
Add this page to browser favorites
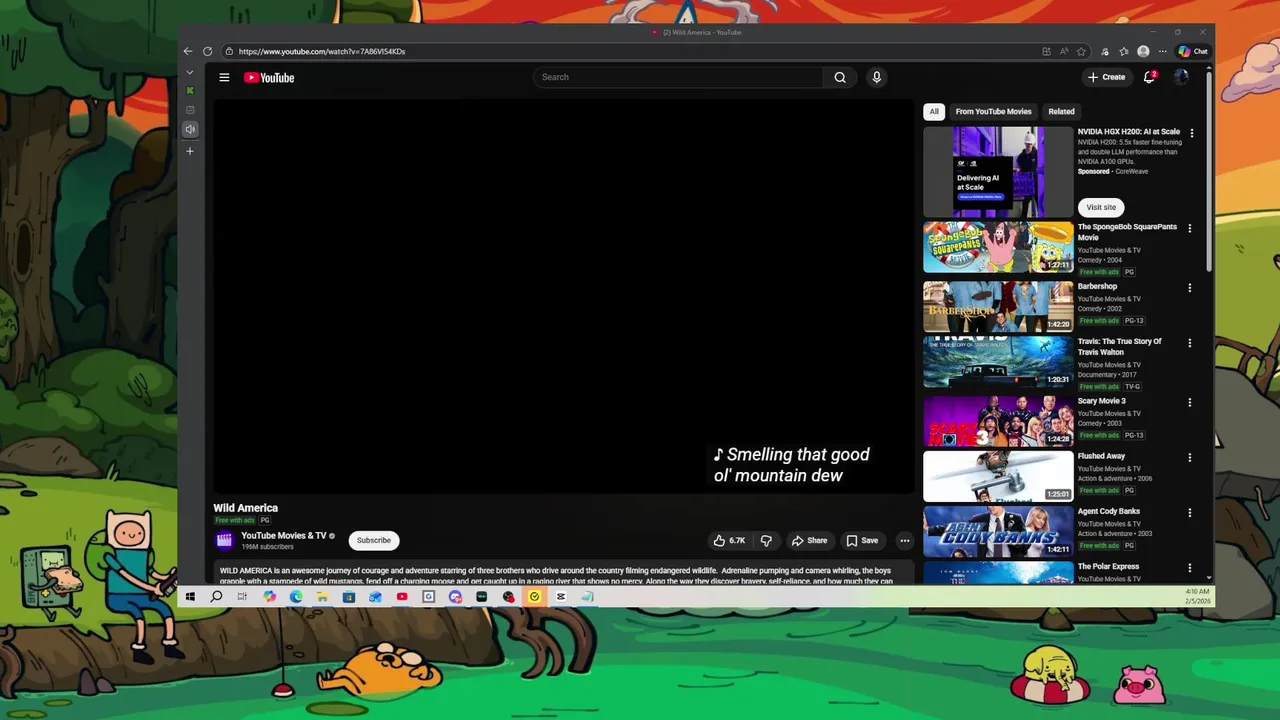pyautogui.click(x=1081, y=51)
